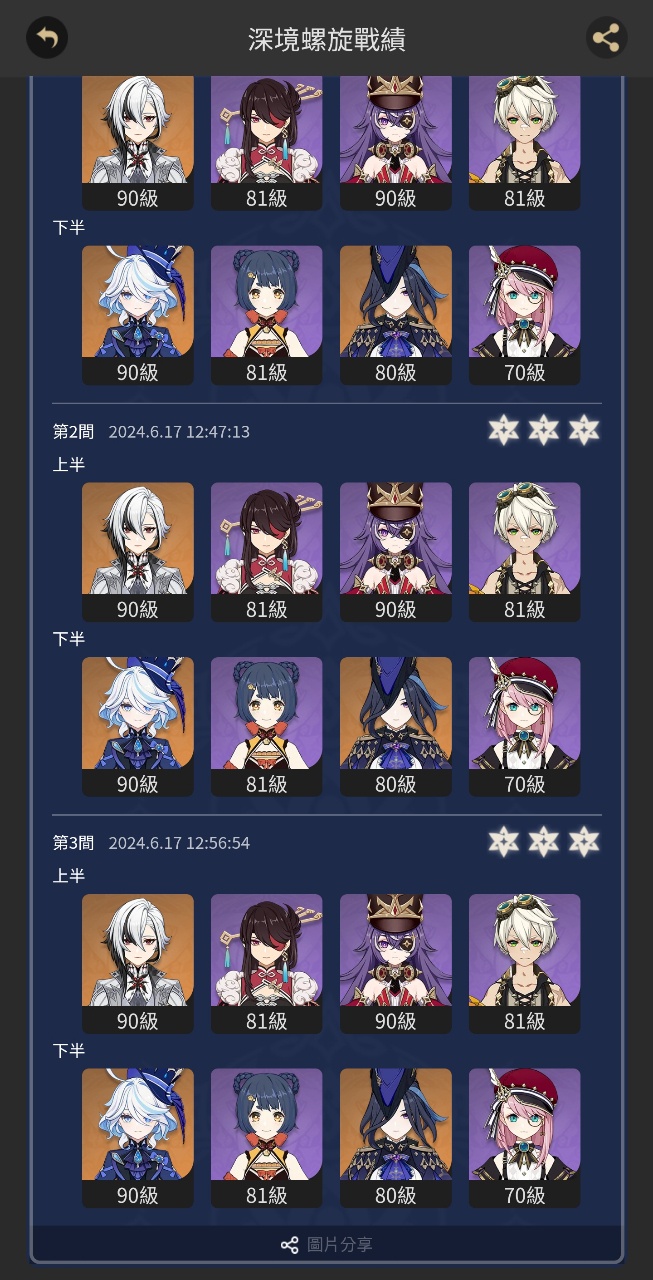Tap the 深境螺旋戰績 page title
The width and height of the screenshot is (653, 1280).
pyautogui.click(x=327, y=39)
